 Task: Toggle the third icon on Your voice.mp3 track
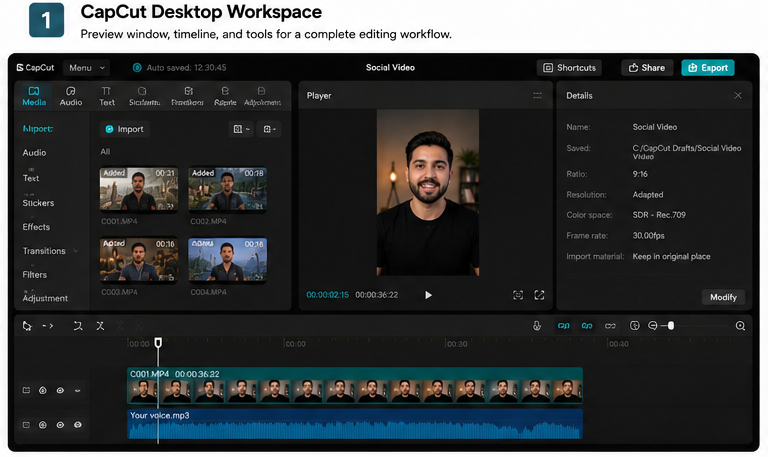point(60,425)
